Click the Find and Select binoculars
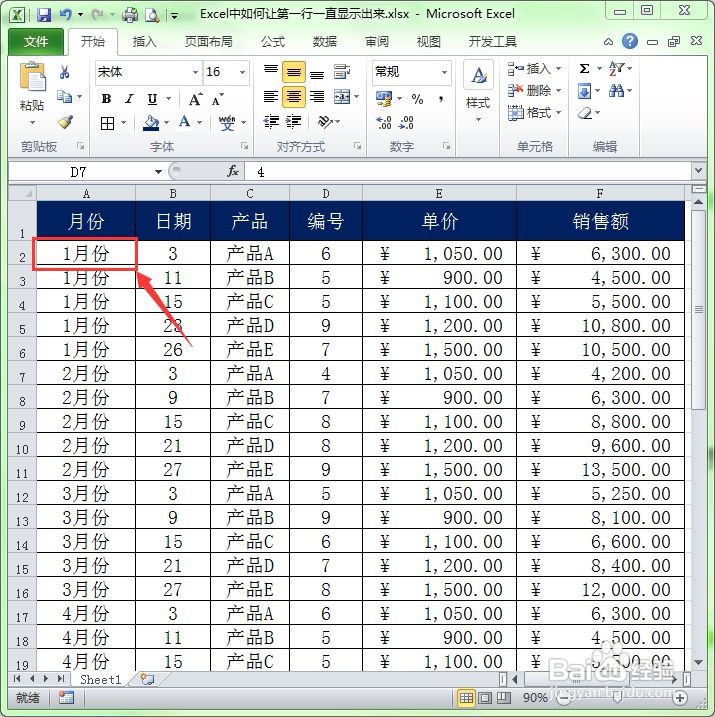The image size is (715, 717). point(616,90)
